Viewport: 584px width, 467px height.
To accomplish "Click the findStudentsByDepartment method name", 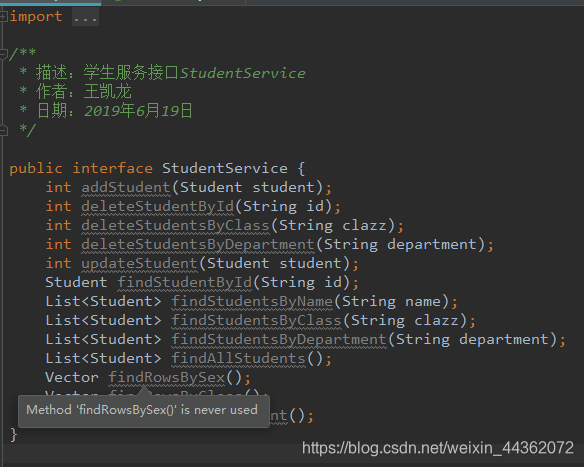I will click(x=279, y=340).
